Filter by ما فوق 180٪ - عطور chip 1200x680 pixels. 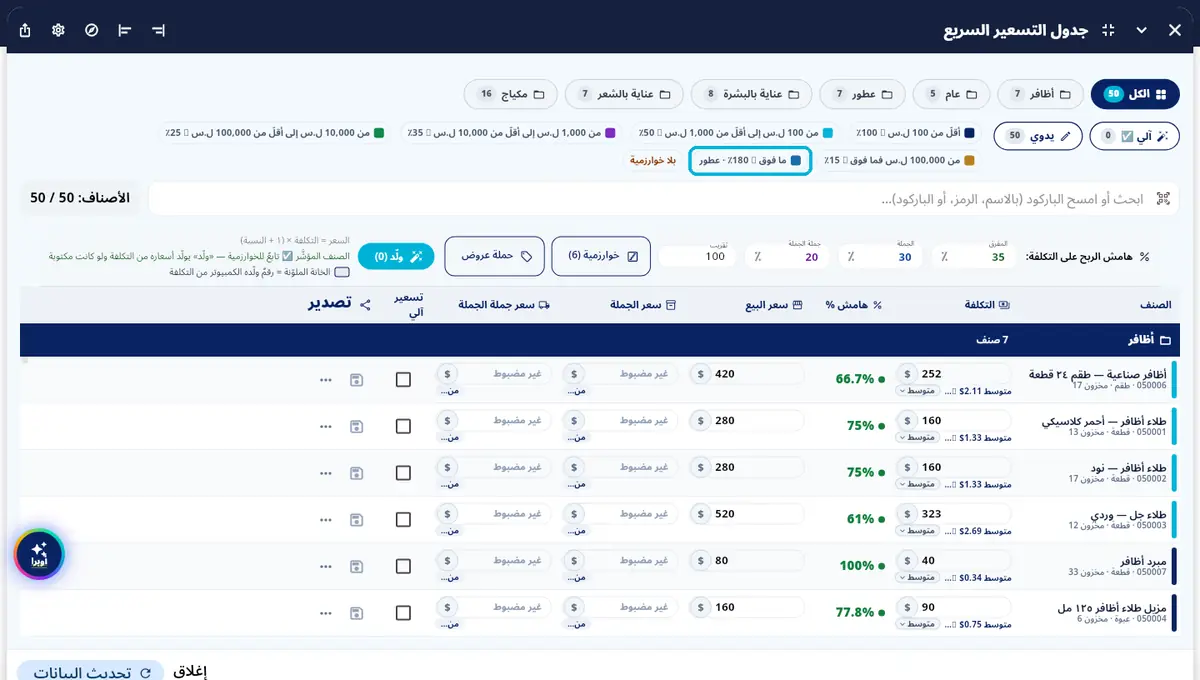pyautogui.click(x=750, y=160)
